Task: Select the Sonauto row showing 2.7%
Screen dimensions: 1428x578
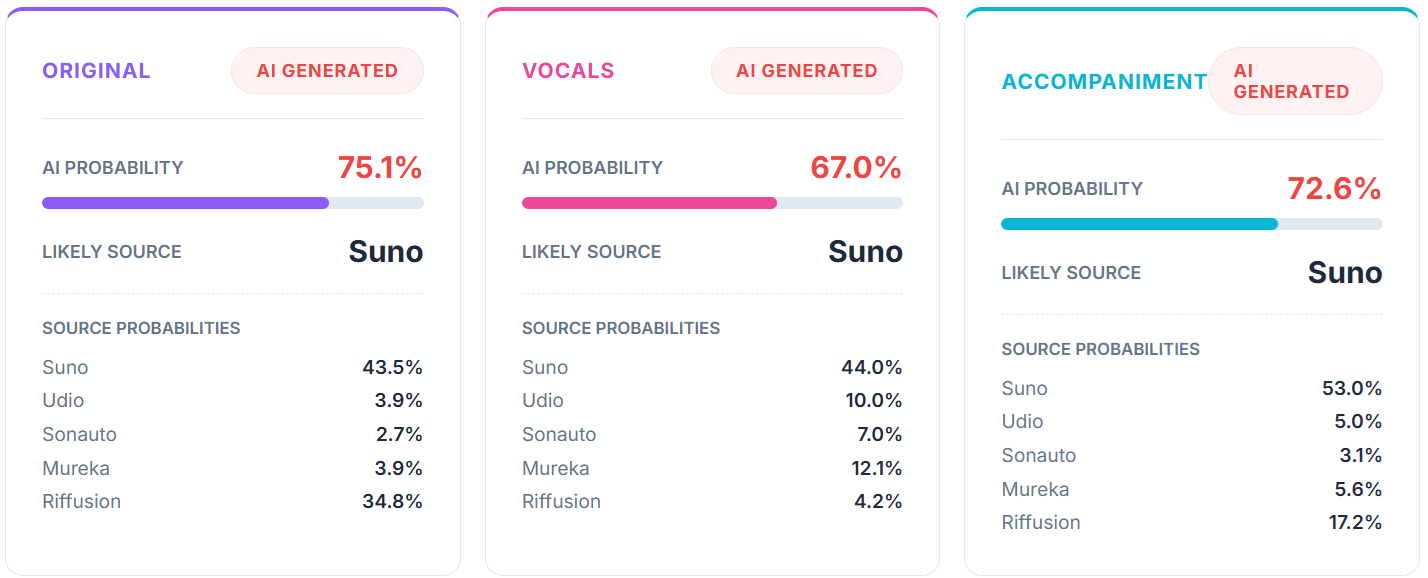Action: coord(232,434)
